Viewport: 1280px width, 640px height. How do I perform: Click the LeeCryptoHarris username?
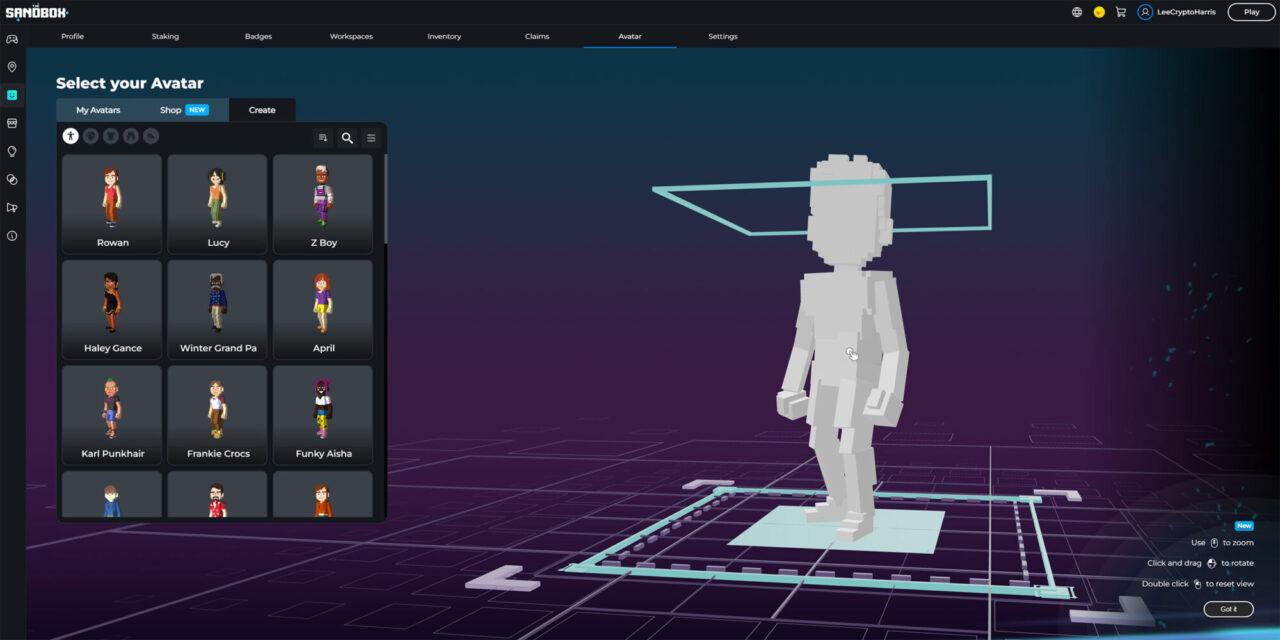tap(1186, 12)
